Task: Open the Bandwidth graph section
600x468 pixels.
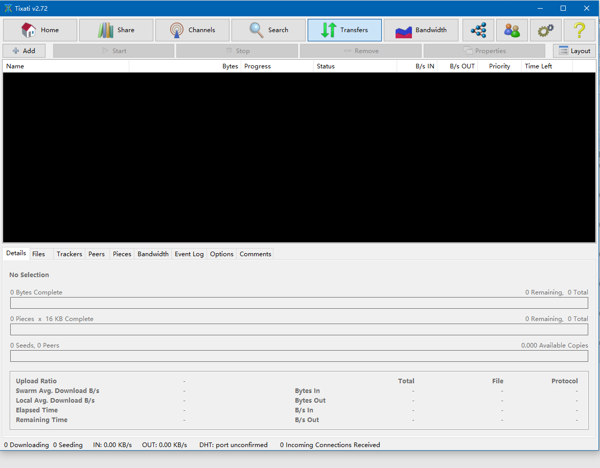Action: [421, 30]
